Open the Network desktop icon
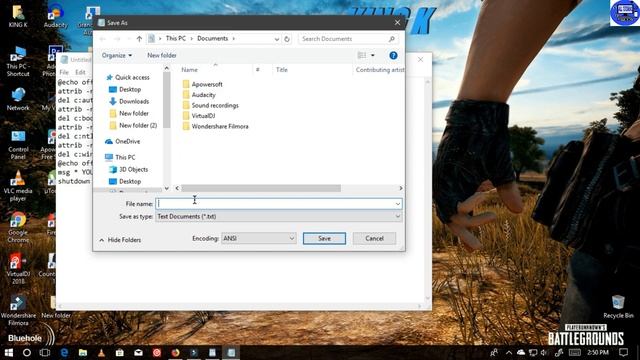The height and width of the screenshot is (360, 640). point(18,99)
